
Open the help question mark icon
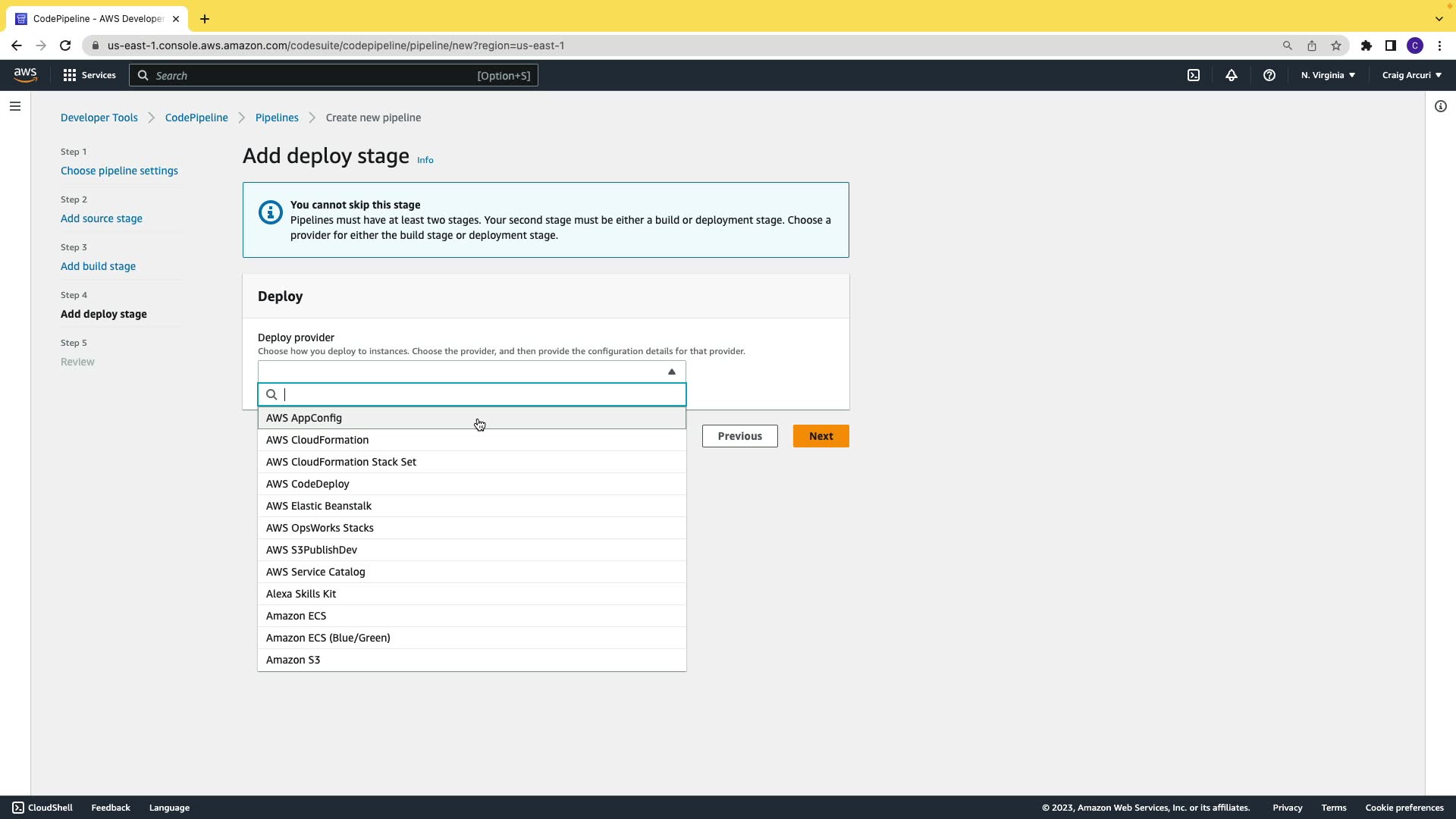point(1269,75)
